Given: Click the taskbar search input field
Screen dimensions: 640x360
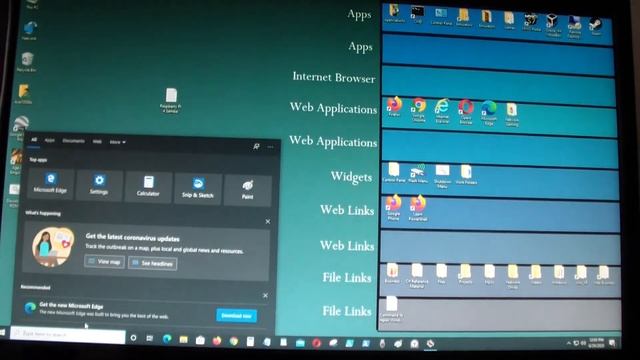Looking at the screenshot, I should pyautogui.click(x=68, y=334).
